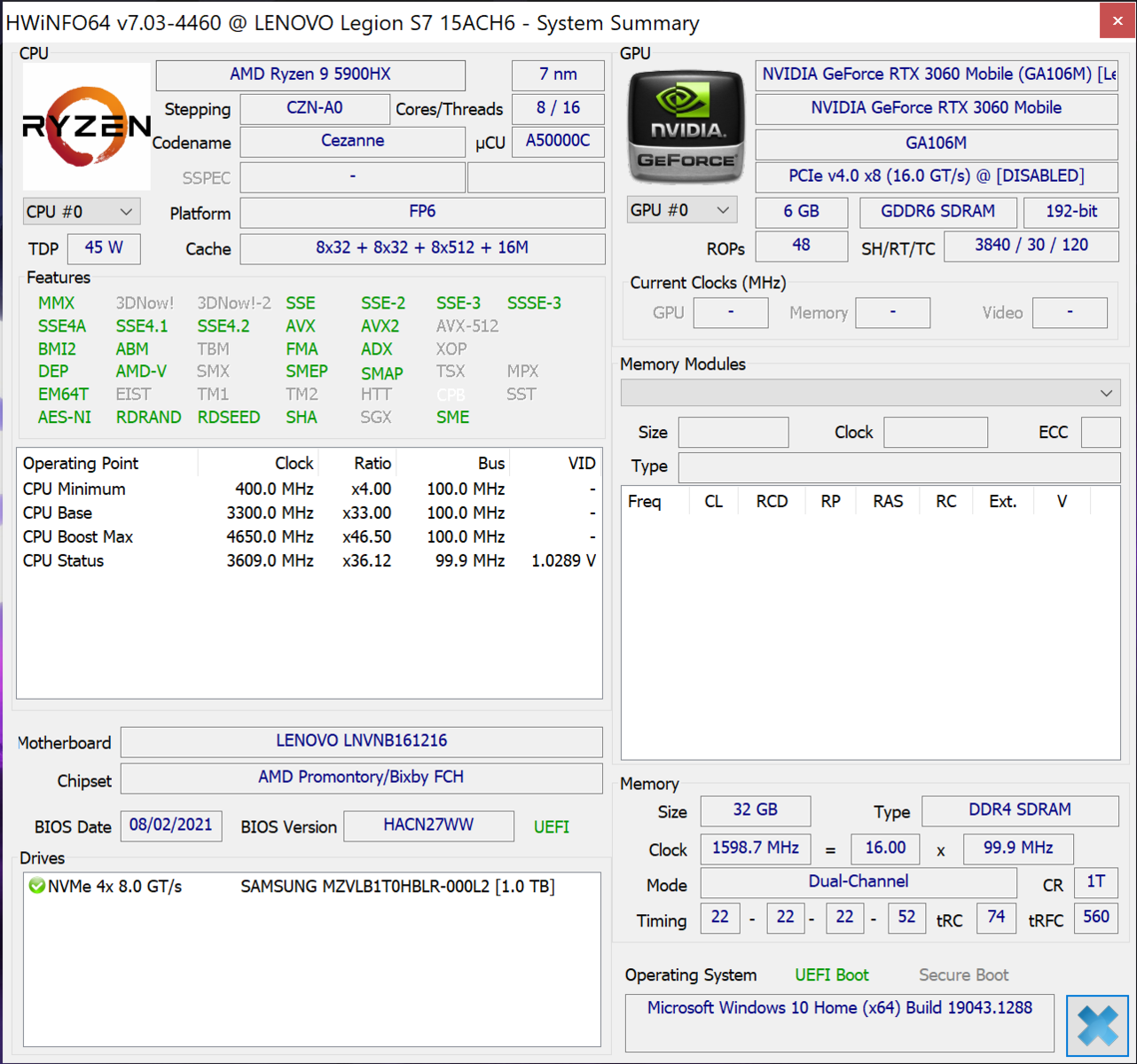The width and height of the screenshot is (1137, 1064).
Task: Click the cache value 8x32 + 8x32 + 8x512 + 16M
Action: pyautogui.click(x=422, y=248)
